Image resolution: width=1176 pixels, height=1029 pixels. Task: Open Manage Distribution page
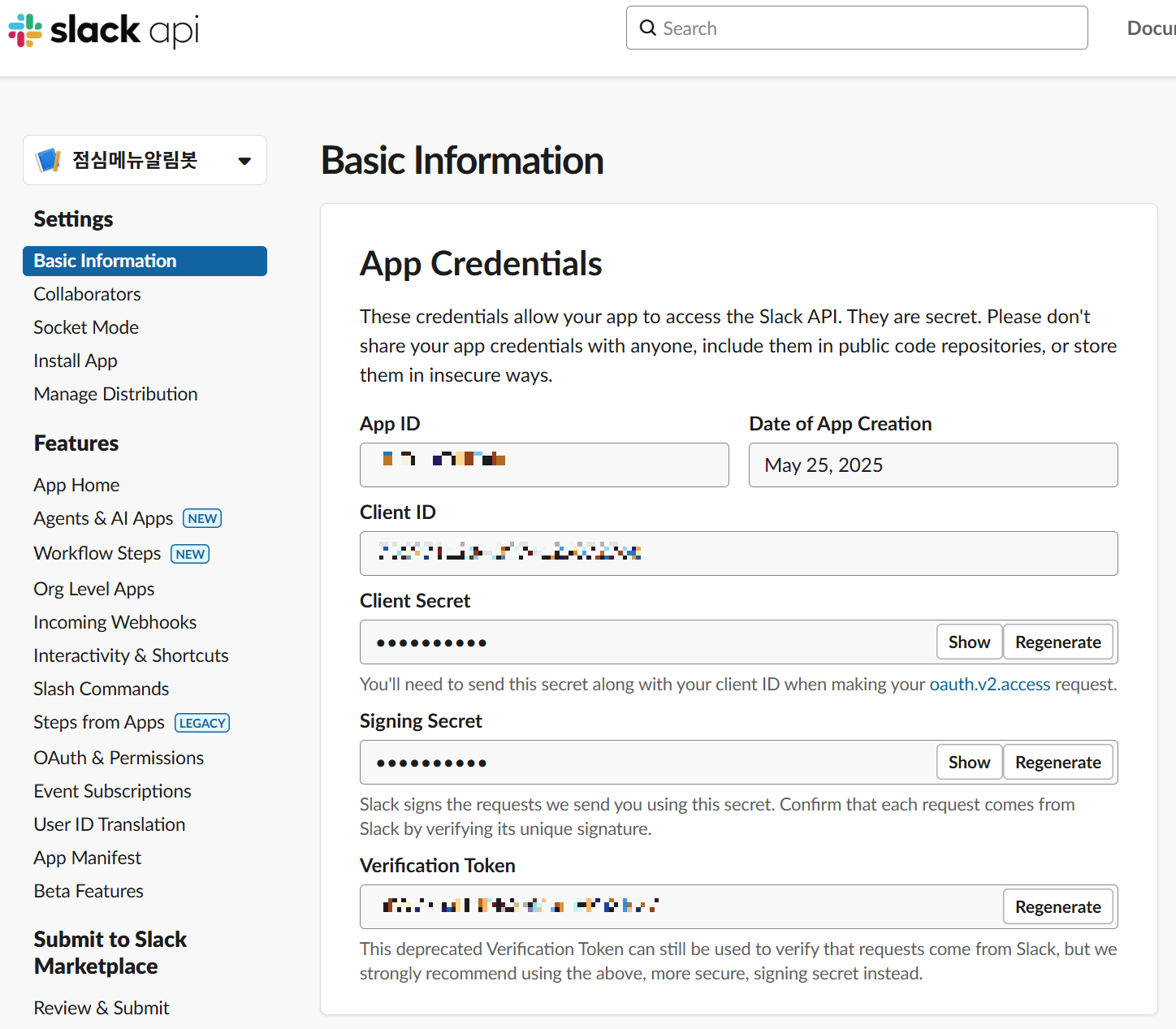[x=115, y=394]
